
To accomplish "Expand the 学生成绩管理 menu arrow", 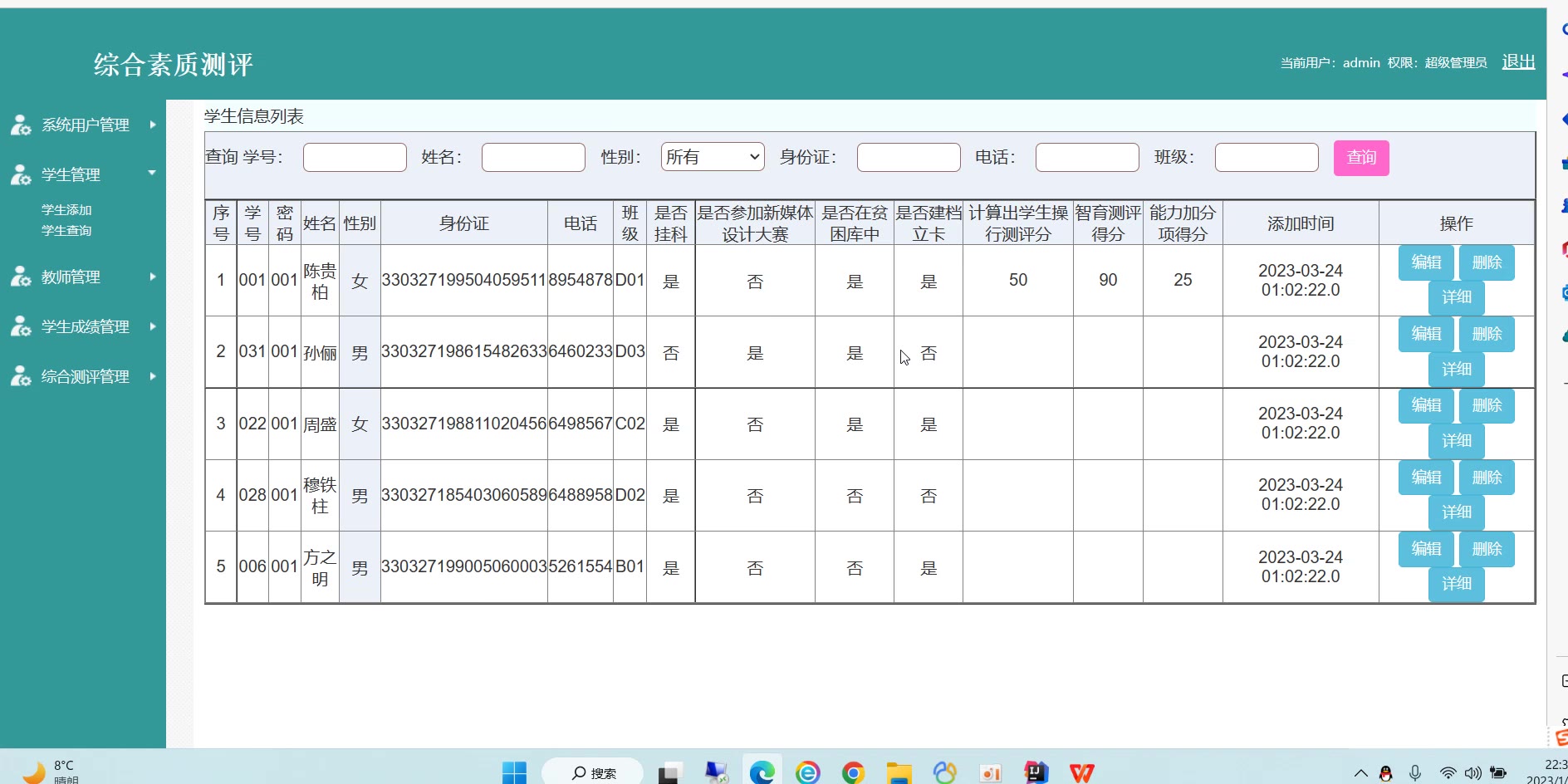I will tap(153, 326).
